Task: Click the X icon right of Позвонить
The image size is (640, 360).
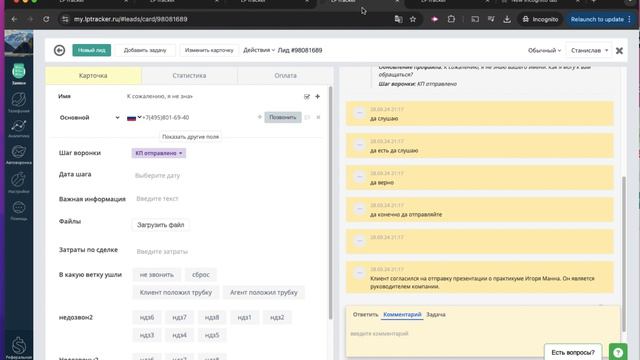Action: click(x=318, y=117)
